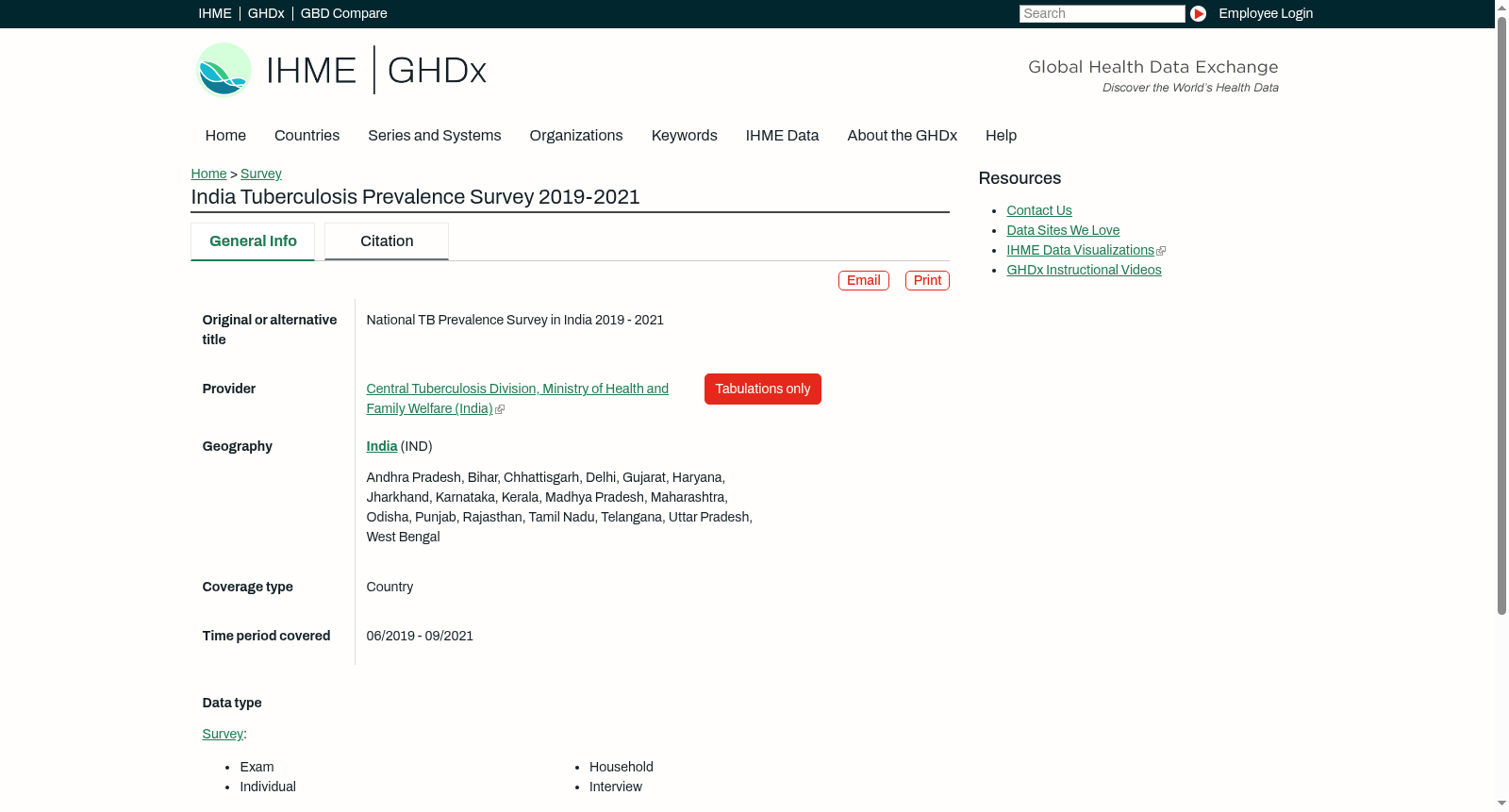Click IHME link in top bar
Image resolution: width=1509 pixels, height=812 pixels.
click(215, 13)
